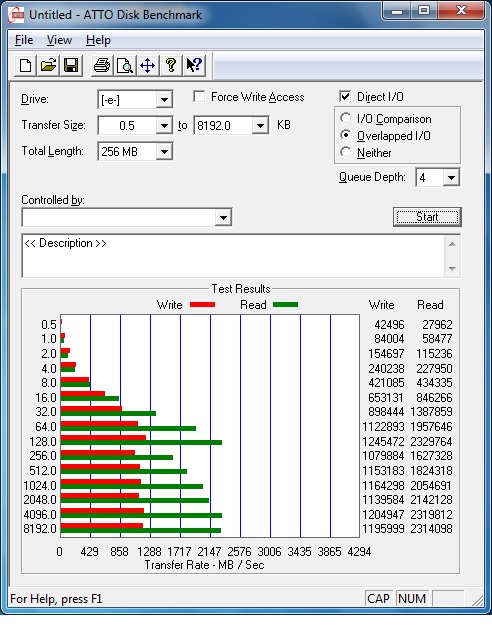
Task: Click the Test Results group title
Action: (241, 288)
